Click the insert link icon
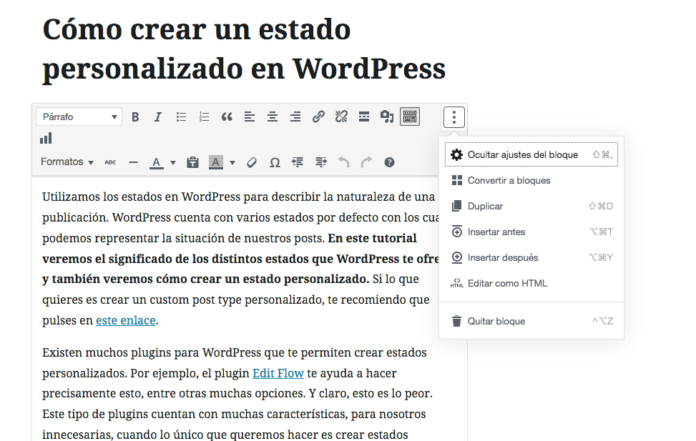696x441 pixels. pos(318,117)
